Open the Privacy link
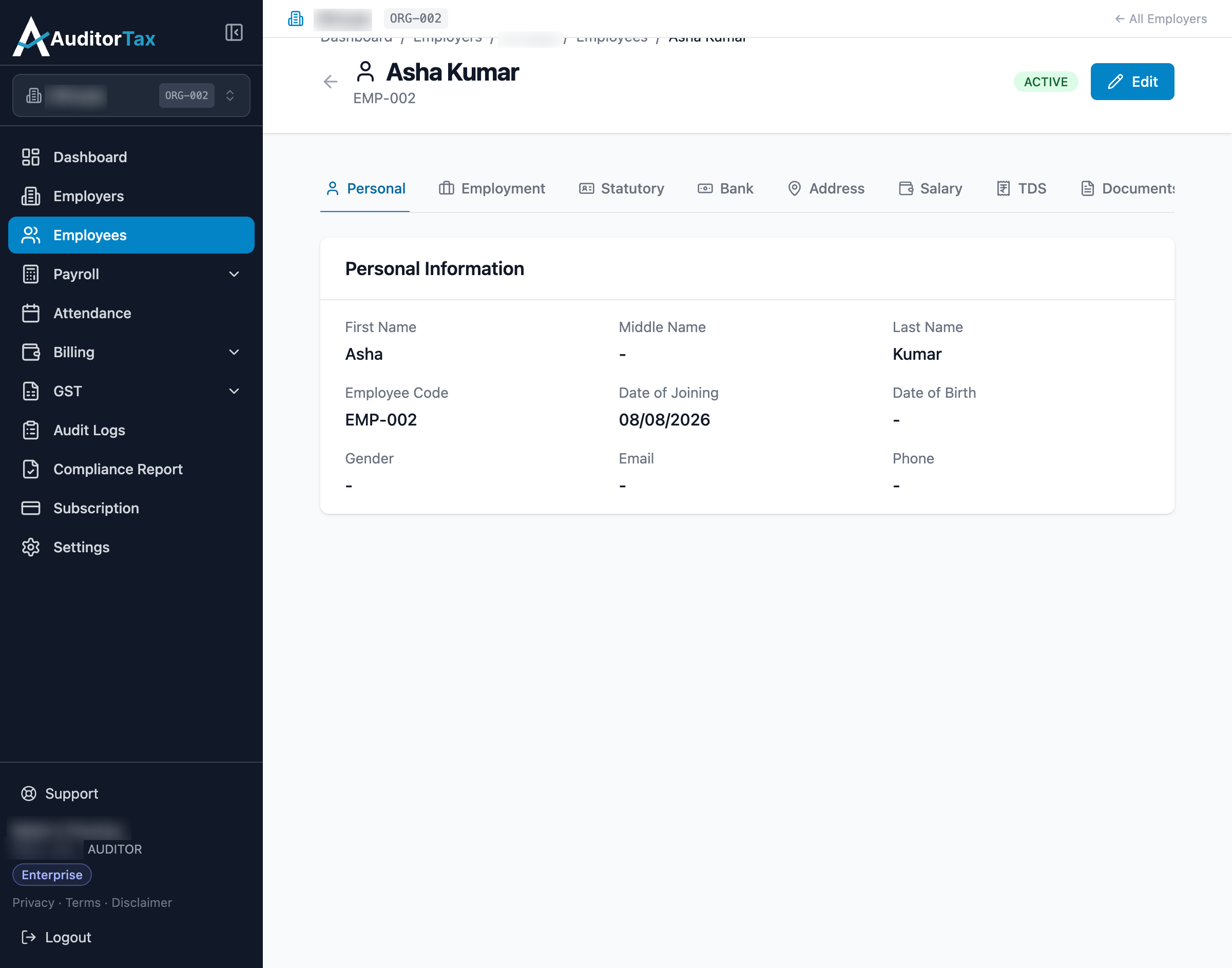Image resolution: width=1232 pixels, height=968 pixels. point(33,902)
